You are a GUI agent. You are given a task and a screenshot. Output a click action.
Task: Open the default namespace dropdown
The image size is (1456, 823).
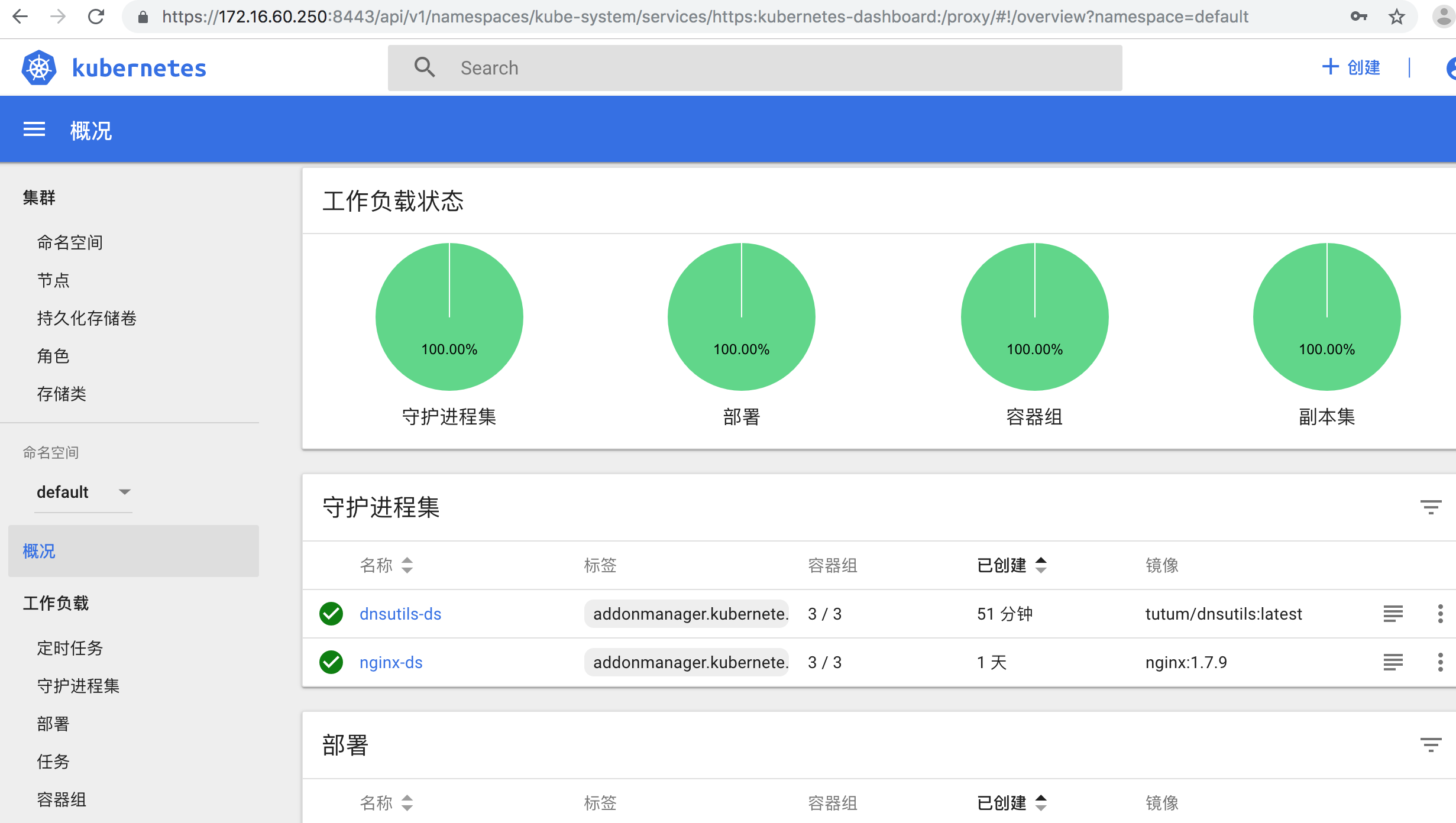83,492
